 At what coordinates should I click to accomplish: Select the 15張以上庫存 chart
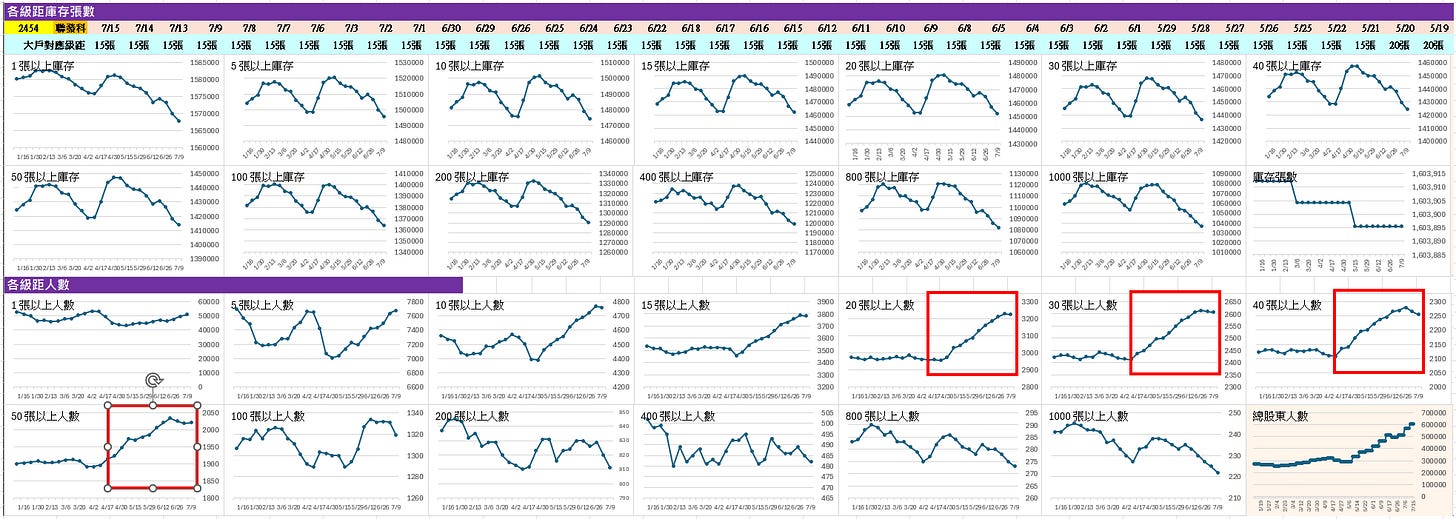[x=737, y=108]
